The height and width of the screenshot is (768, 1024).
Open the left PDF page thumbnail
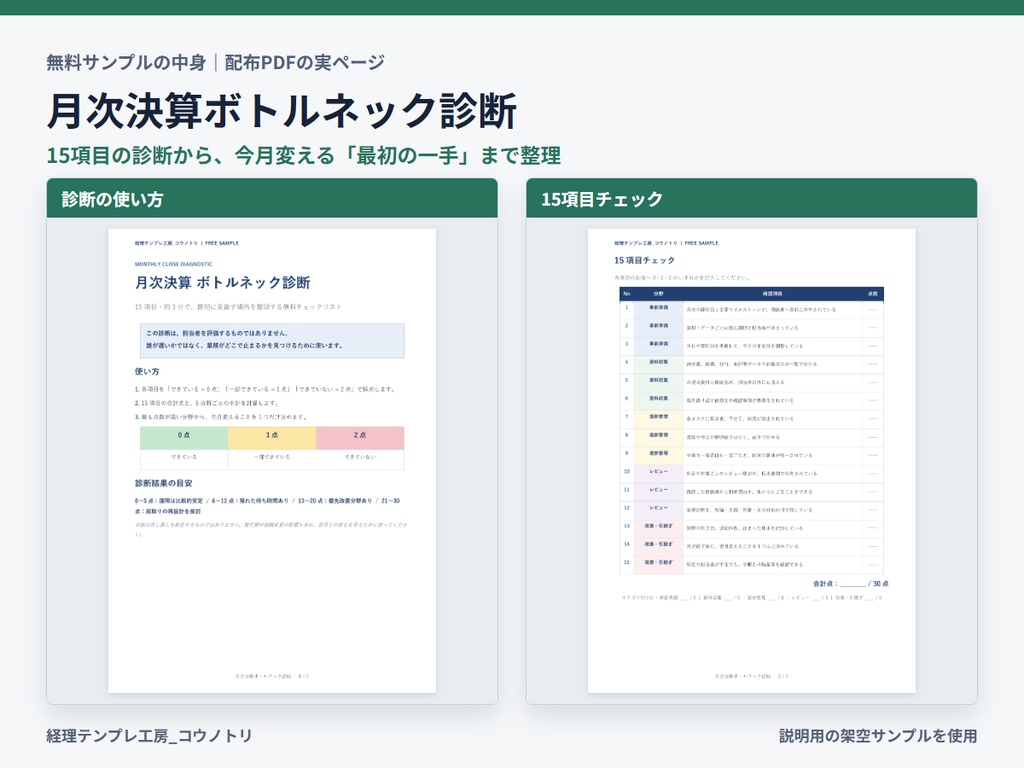click(272, 460)
